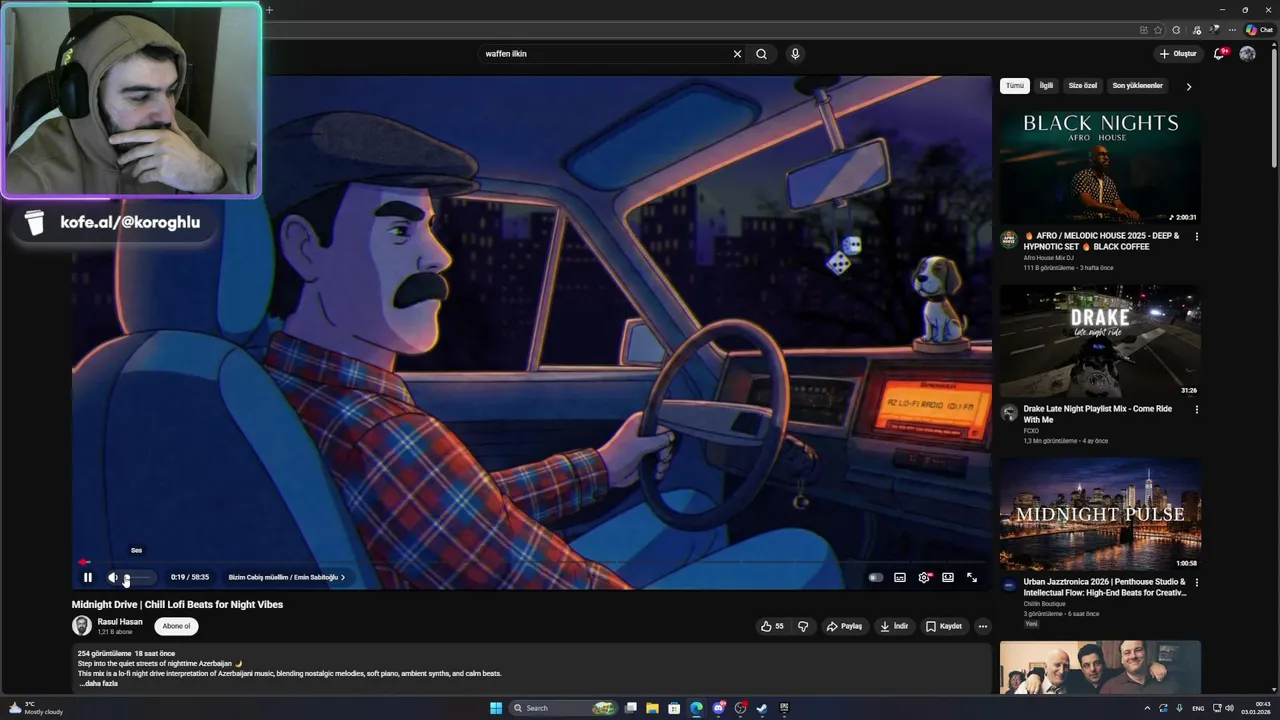Open the Drake late night ride thumbnail
This screenshot has width=1280, height=720.
tap(1100, 341)
